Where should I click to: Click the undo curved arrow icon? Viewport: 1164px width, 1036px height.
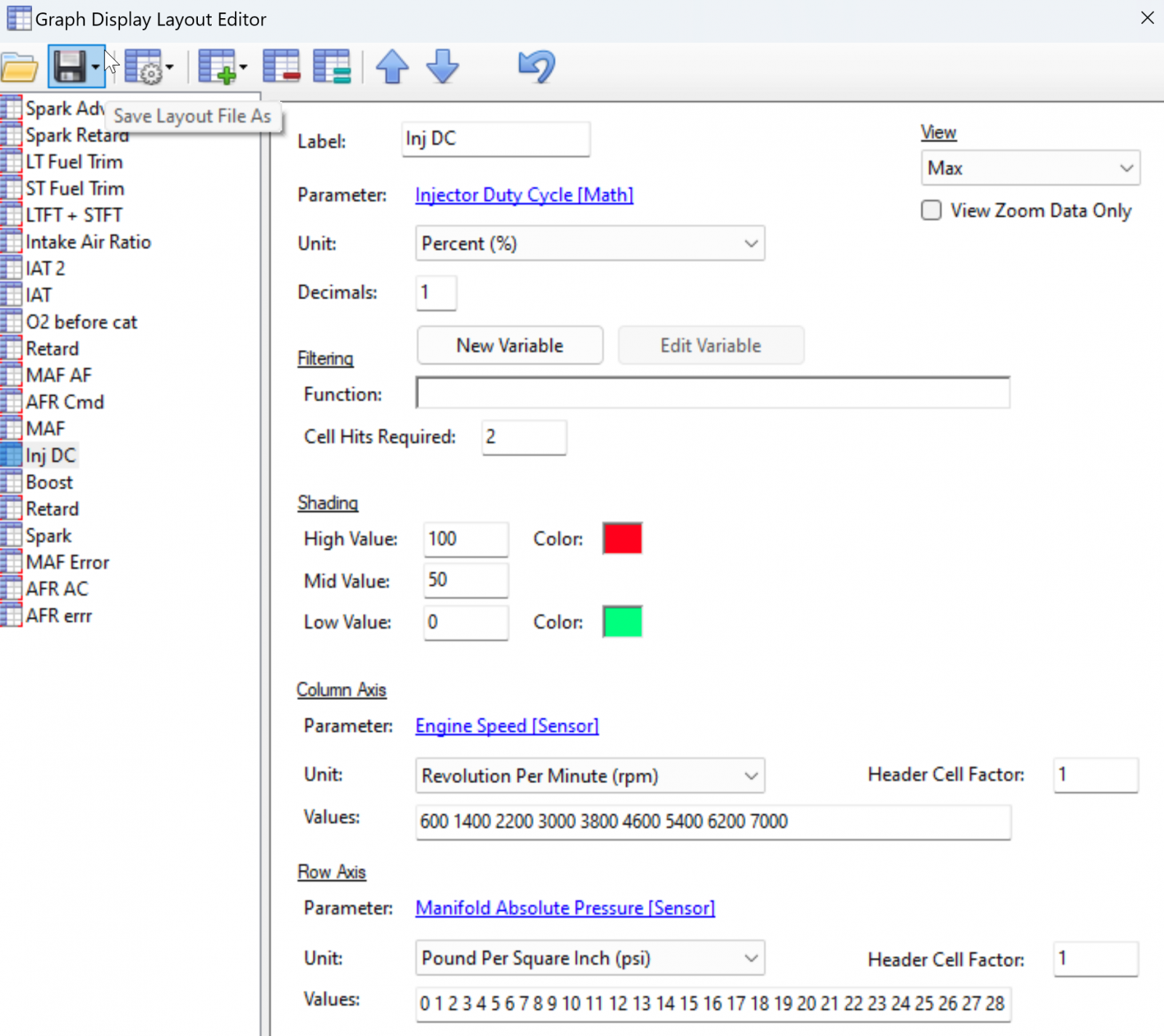(x=537, y=67)
